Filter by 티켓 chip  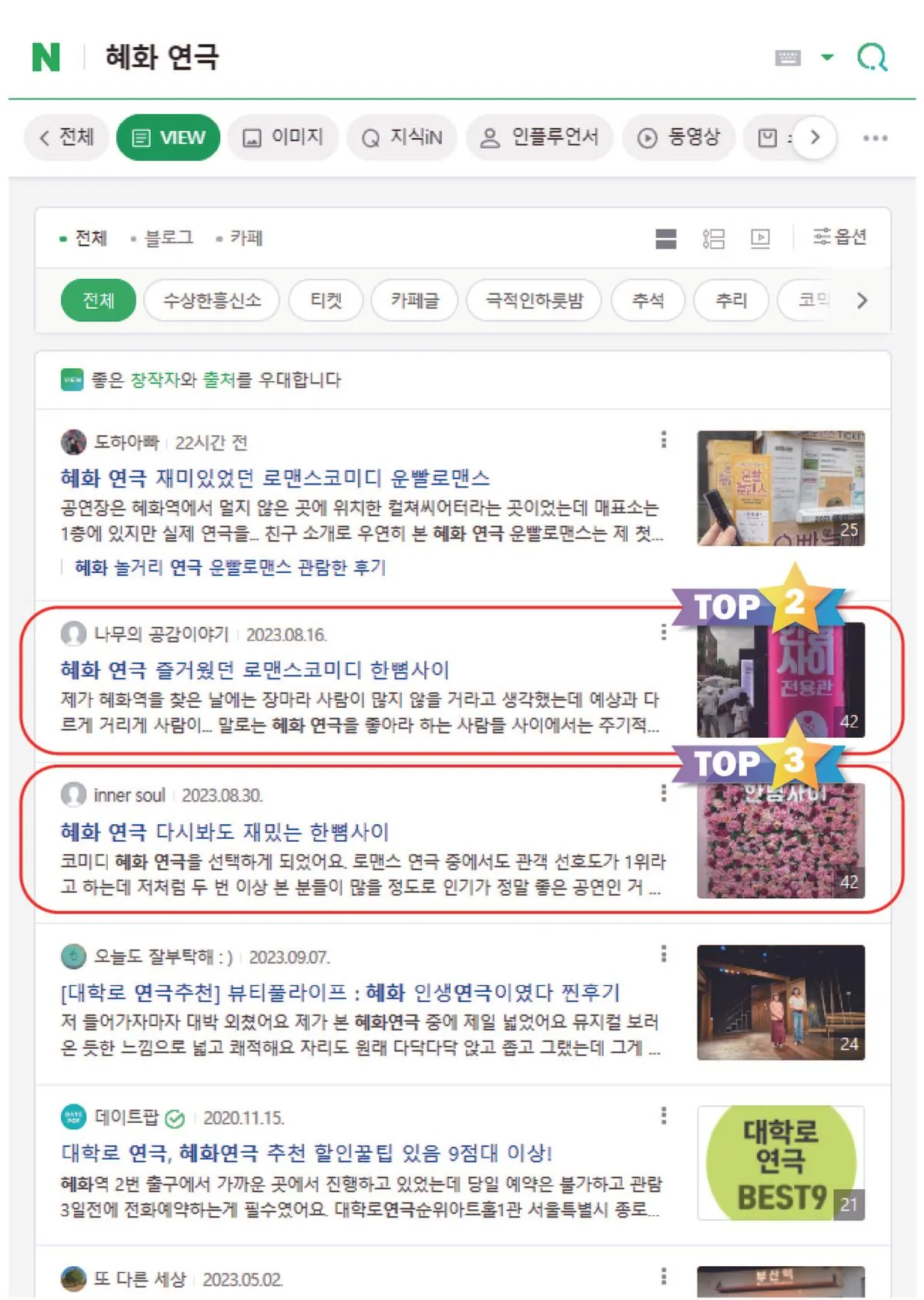(x=326, y=300)
